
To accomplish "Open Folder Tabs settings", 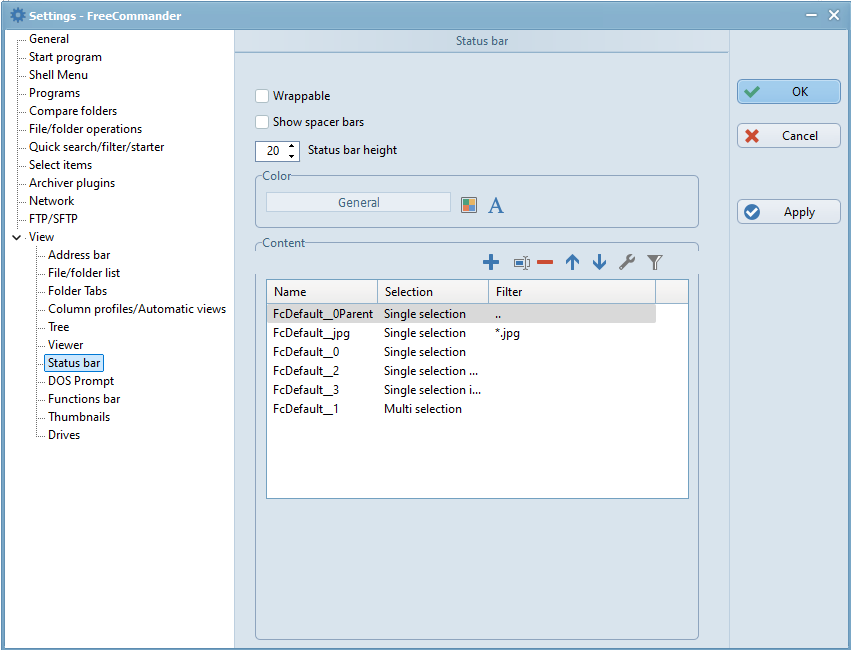I will click(x=77, y=291).
